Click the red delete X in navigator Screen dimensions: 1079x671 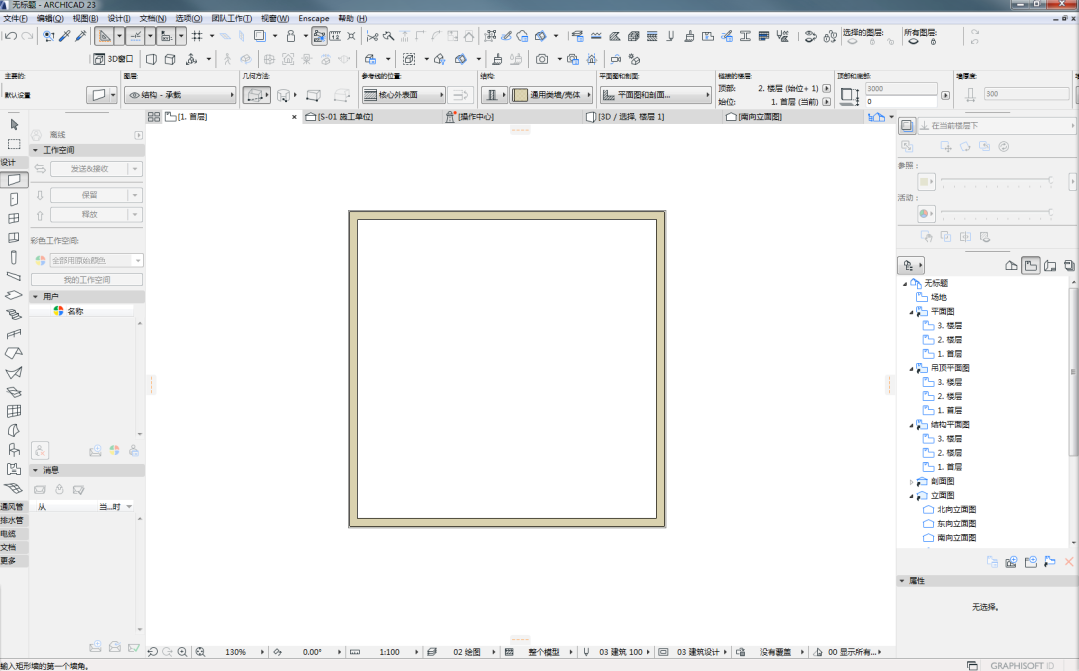1069,562
